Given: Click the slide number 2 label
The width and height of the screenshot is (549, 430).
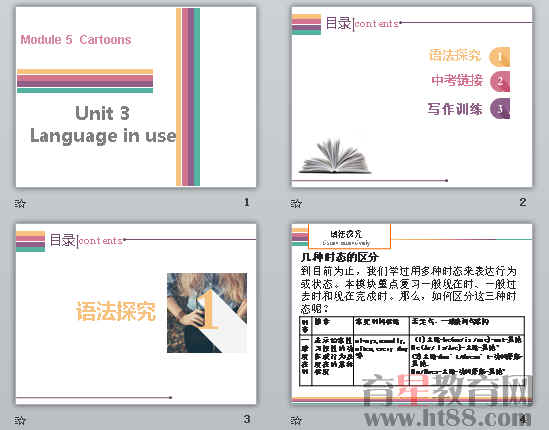Looking at the screenshot, I should (523, 202).
